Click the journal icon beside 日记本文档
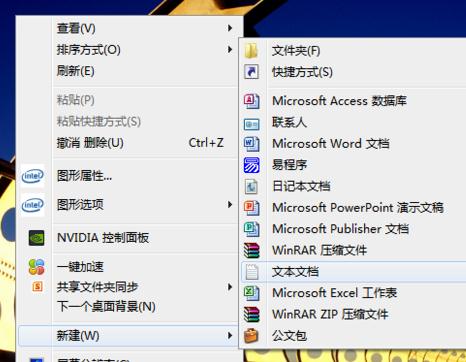 point(251,186)
